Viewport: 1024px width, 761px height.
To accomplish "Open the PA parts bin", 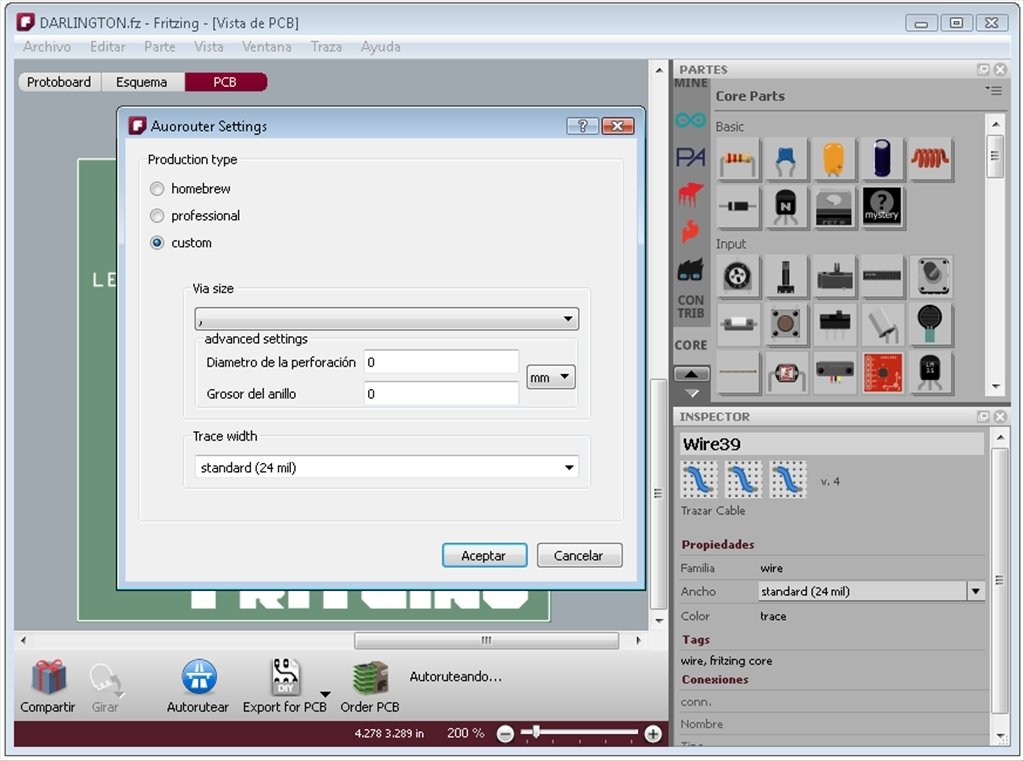I will [690, 157].
